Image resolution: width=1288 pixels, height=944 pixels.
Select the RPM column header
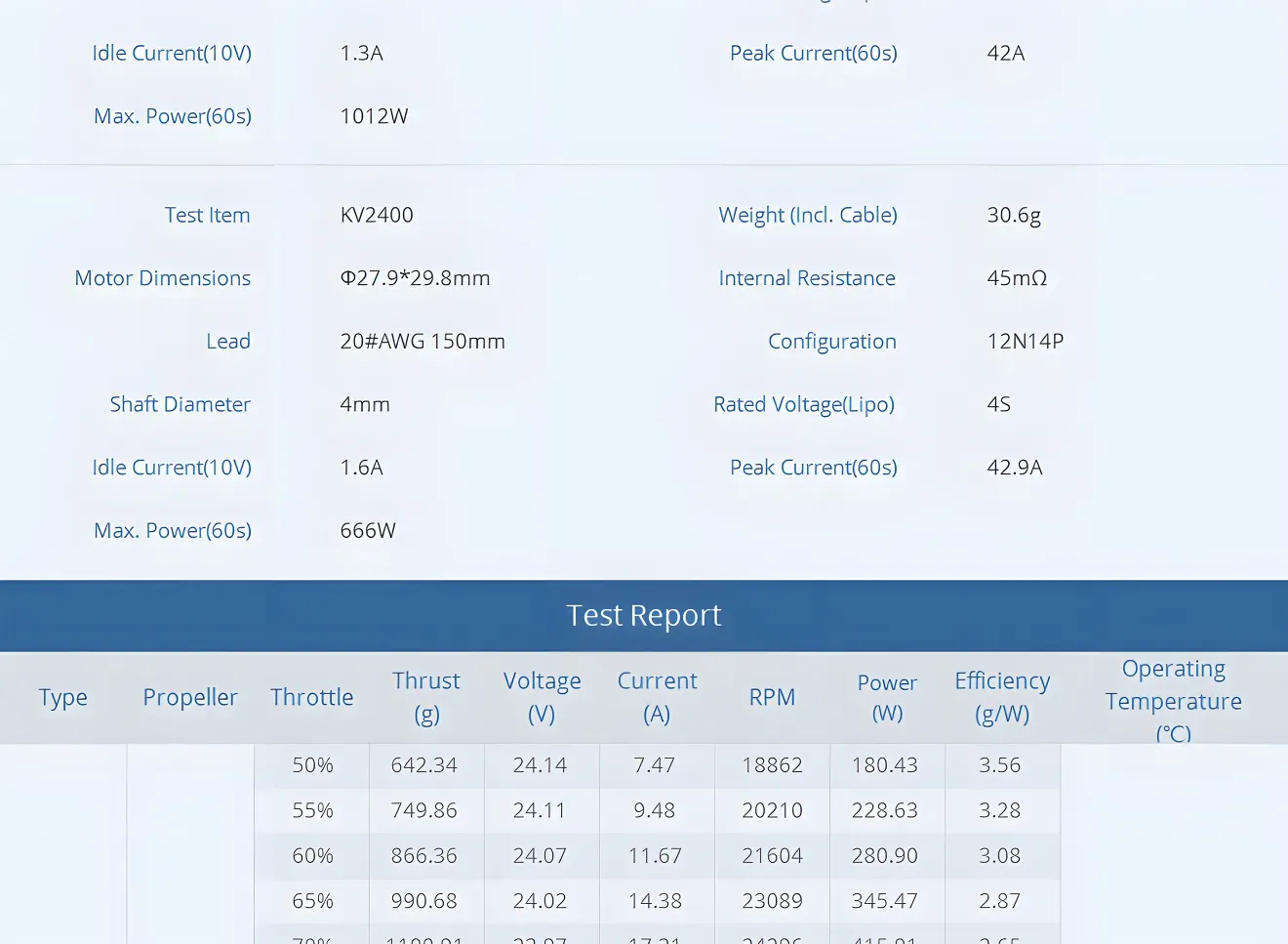coord(772,697)
